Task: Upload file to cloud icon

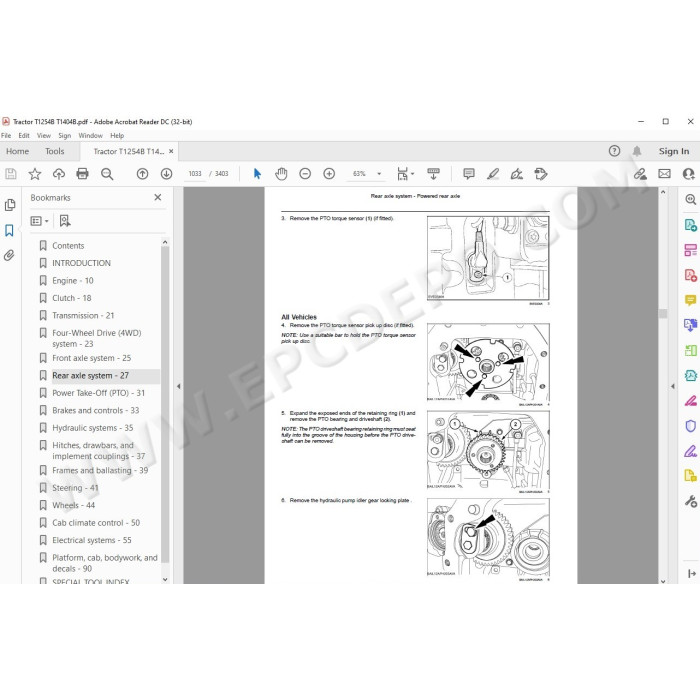Action: (59, 174)
